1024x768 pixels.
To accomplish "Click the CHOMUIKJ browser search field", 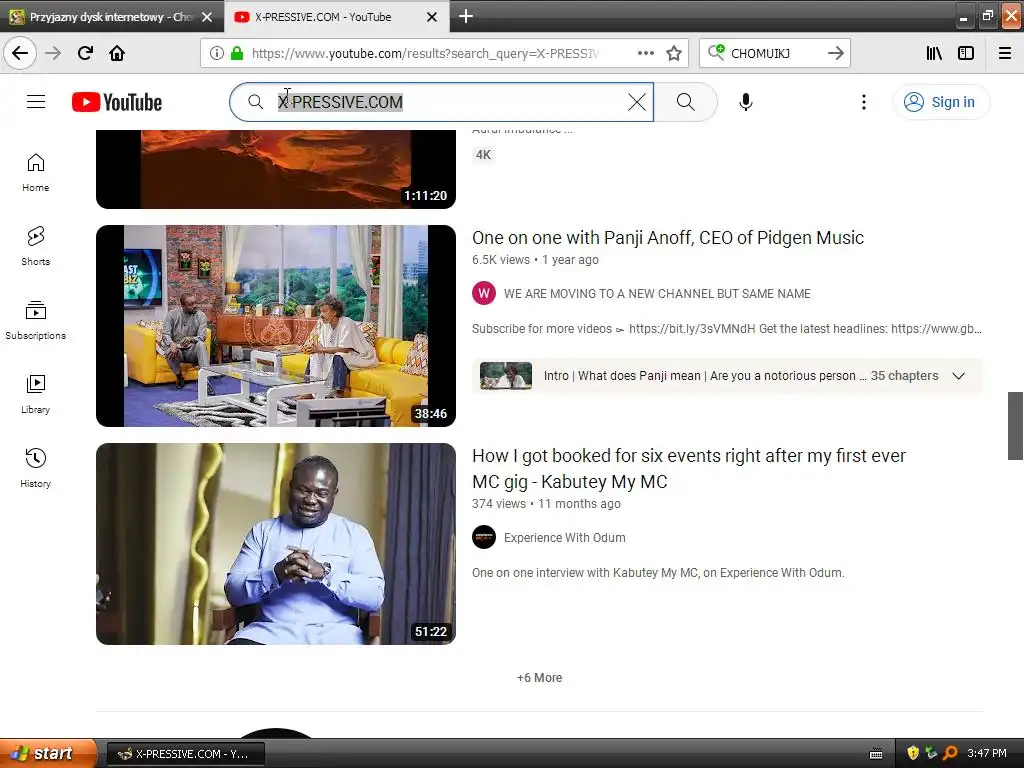I will [x=774, y=54].
